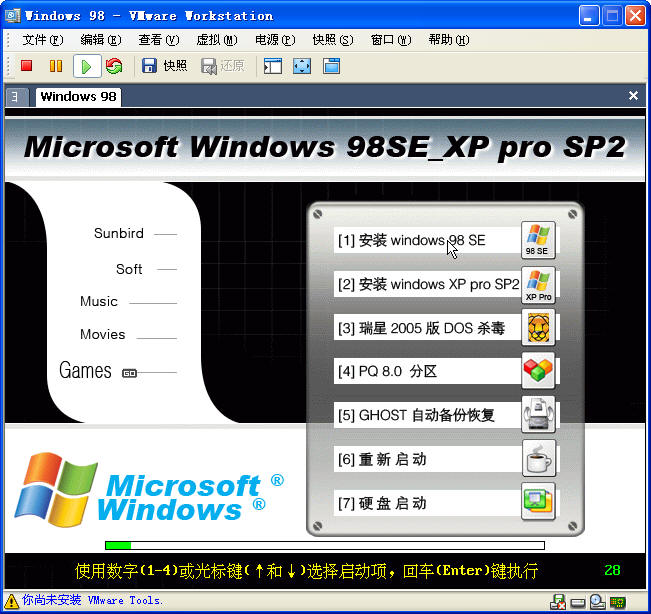Open the 编辑(E) menu
Viewport: 651px width, 614px height.
[100, 40]
